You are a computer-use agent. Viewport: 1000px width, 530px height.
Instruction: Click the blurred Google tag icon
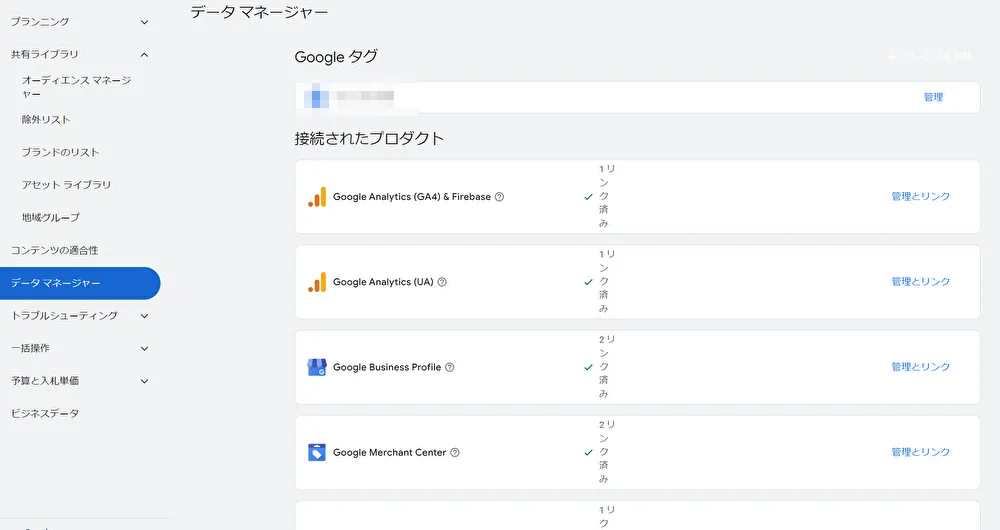point(316,97)
